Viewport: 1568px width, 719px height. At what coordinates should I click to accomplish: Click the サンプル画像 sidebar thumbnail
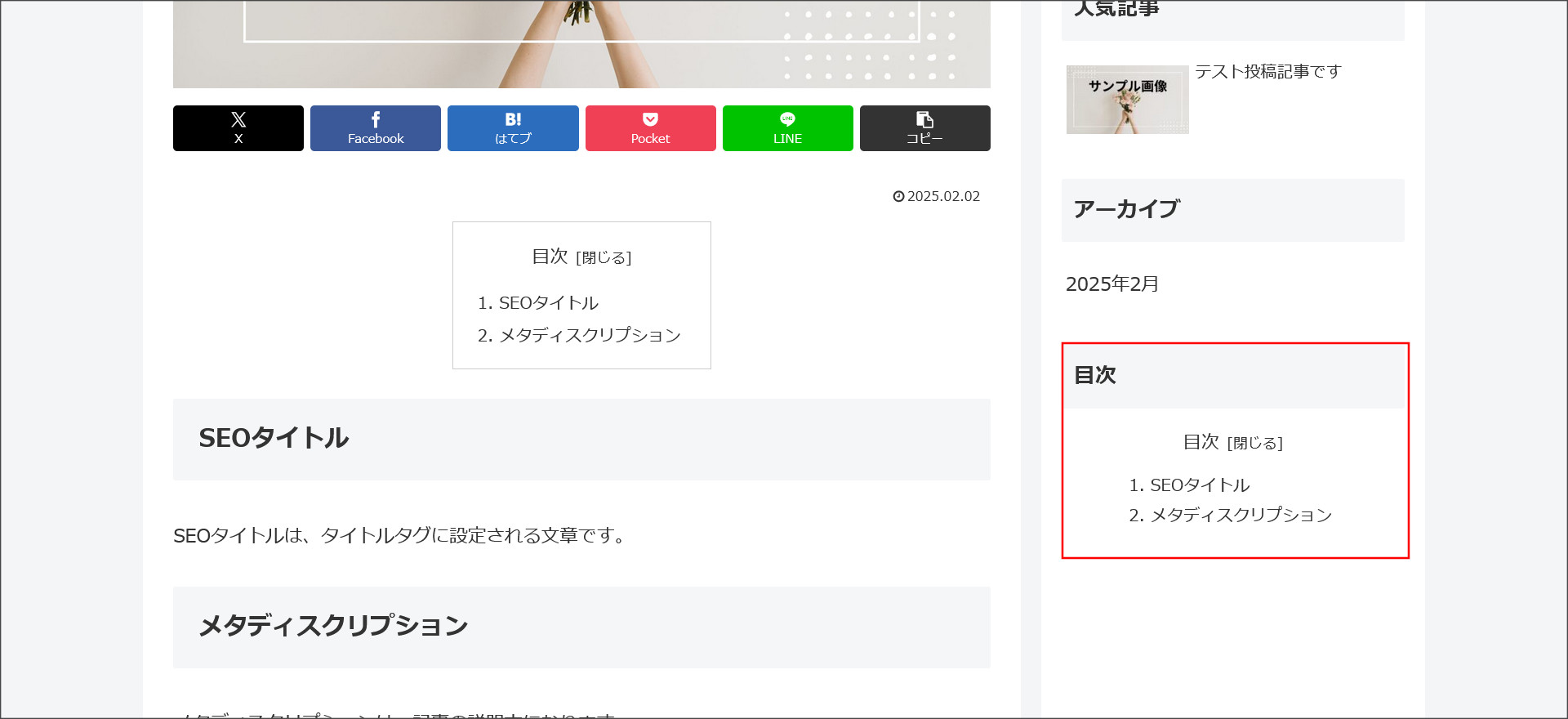pyautogui.click(x=1128, y=100)
